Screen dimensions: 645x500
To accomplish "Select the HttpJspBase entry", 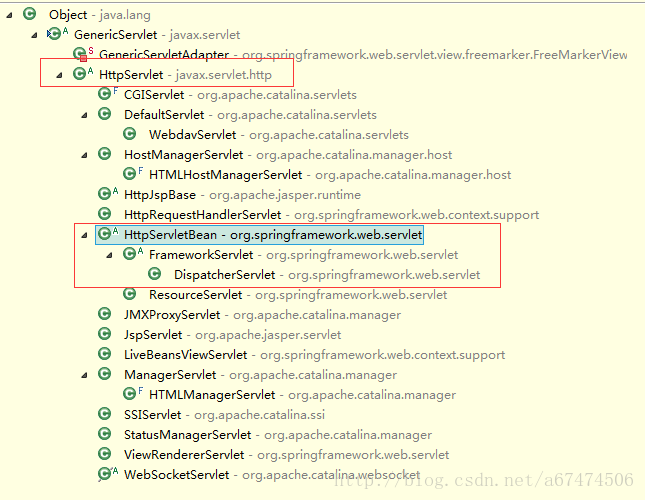I will click(x=242, y=194).
